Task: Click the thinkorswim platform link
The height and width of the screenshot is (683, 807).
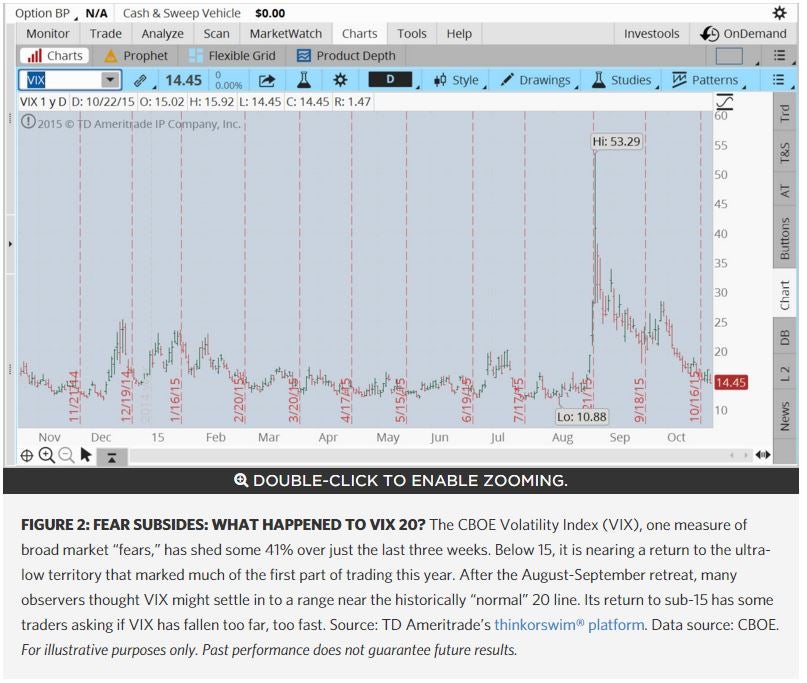Action: coord(569,624)
